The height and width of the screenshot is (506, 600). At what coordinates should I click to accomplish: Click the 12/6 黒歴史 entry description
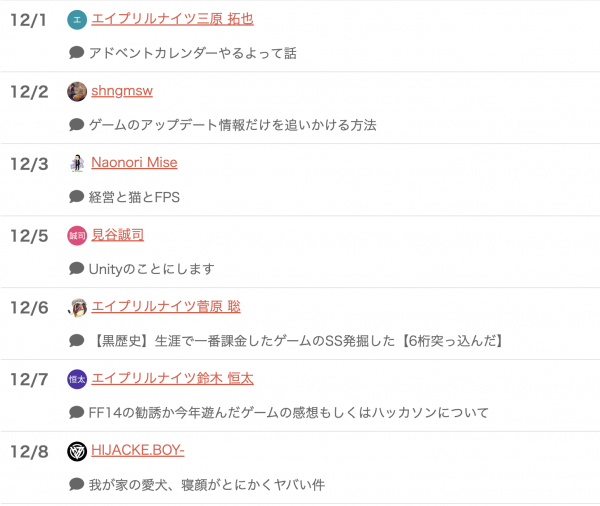[x=297, y=341]
